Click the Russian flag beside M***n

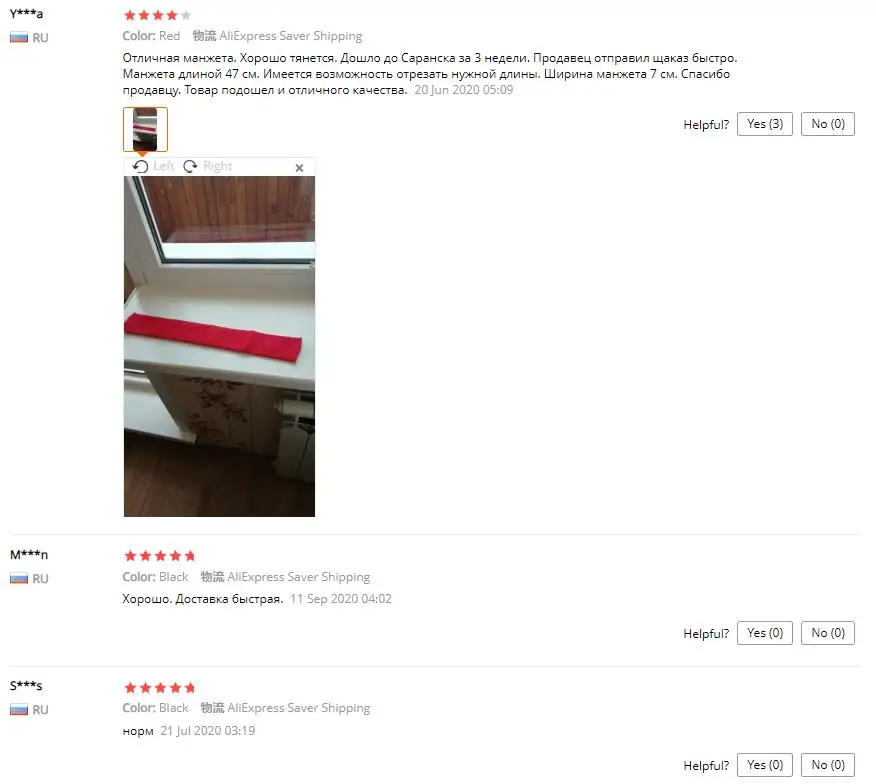(19, 578)
